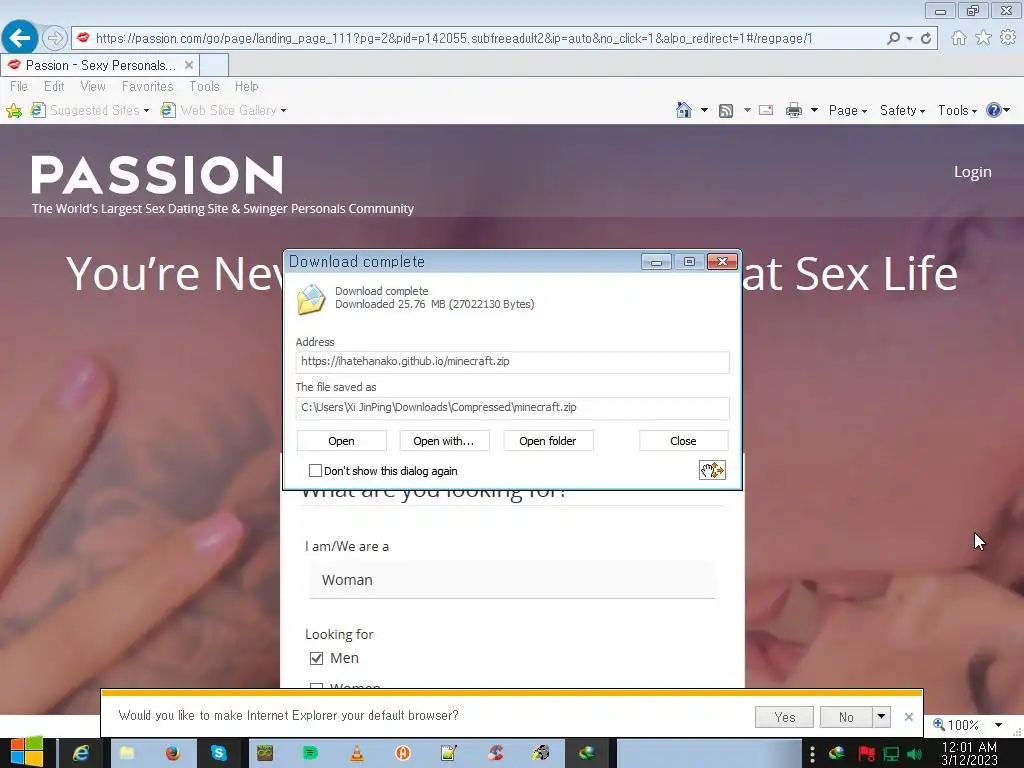This screenshot has height=768, width=1024.
Task: Open the Page dropdown menu
Action: tap(848, 110)
